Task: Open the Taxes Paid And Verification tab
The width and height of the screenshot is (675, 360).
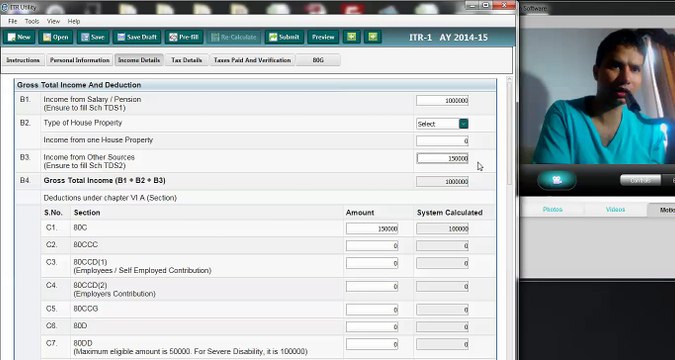Action: (252, 60)
